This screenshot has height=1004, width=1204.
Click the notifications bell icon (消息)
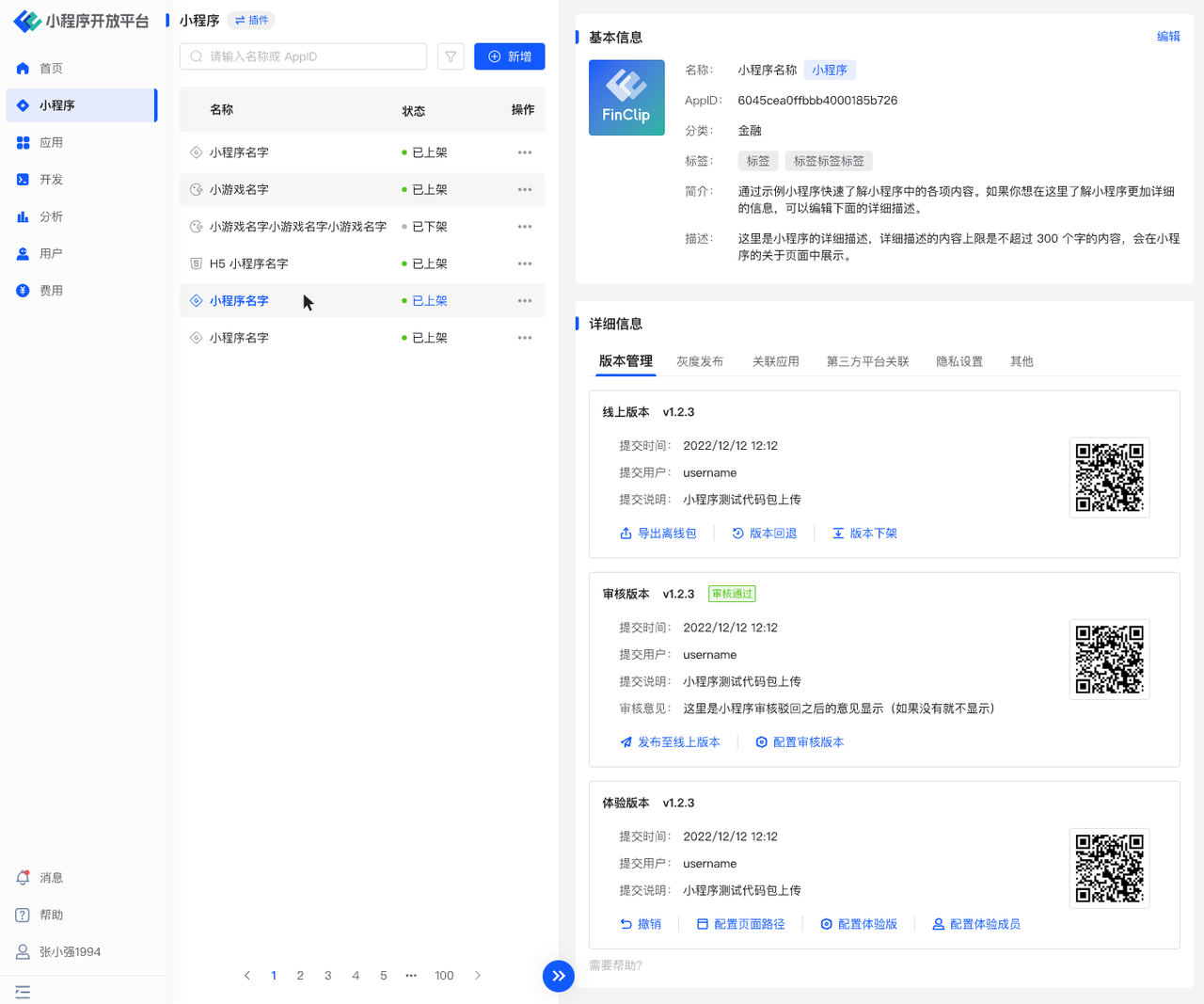tap(23, 878)
